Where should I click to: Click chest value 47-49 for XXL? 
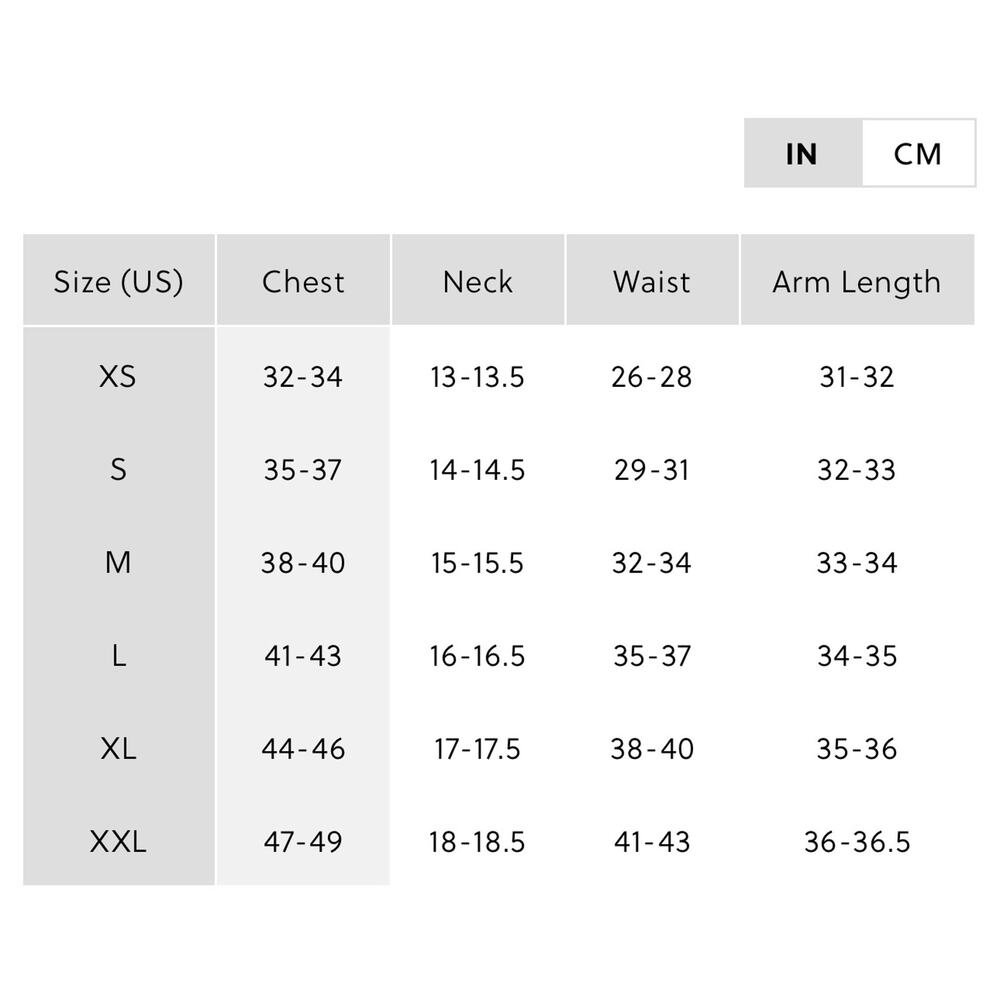click(303, 841)
